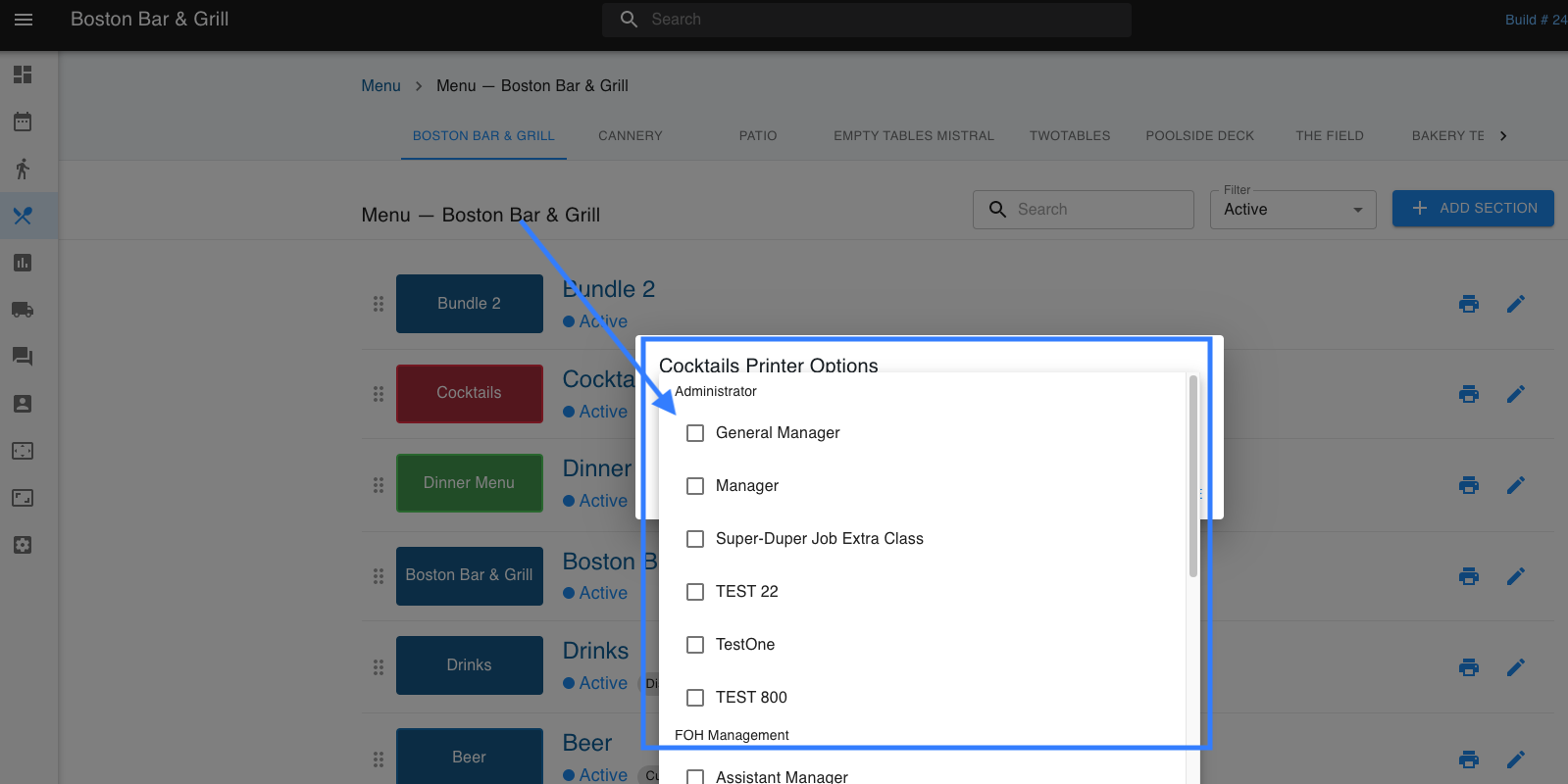Image resolution: width=1568 pixels, height=784 pixels.
Task: Switch to the CANNERY tab
Action: [630, 136]
